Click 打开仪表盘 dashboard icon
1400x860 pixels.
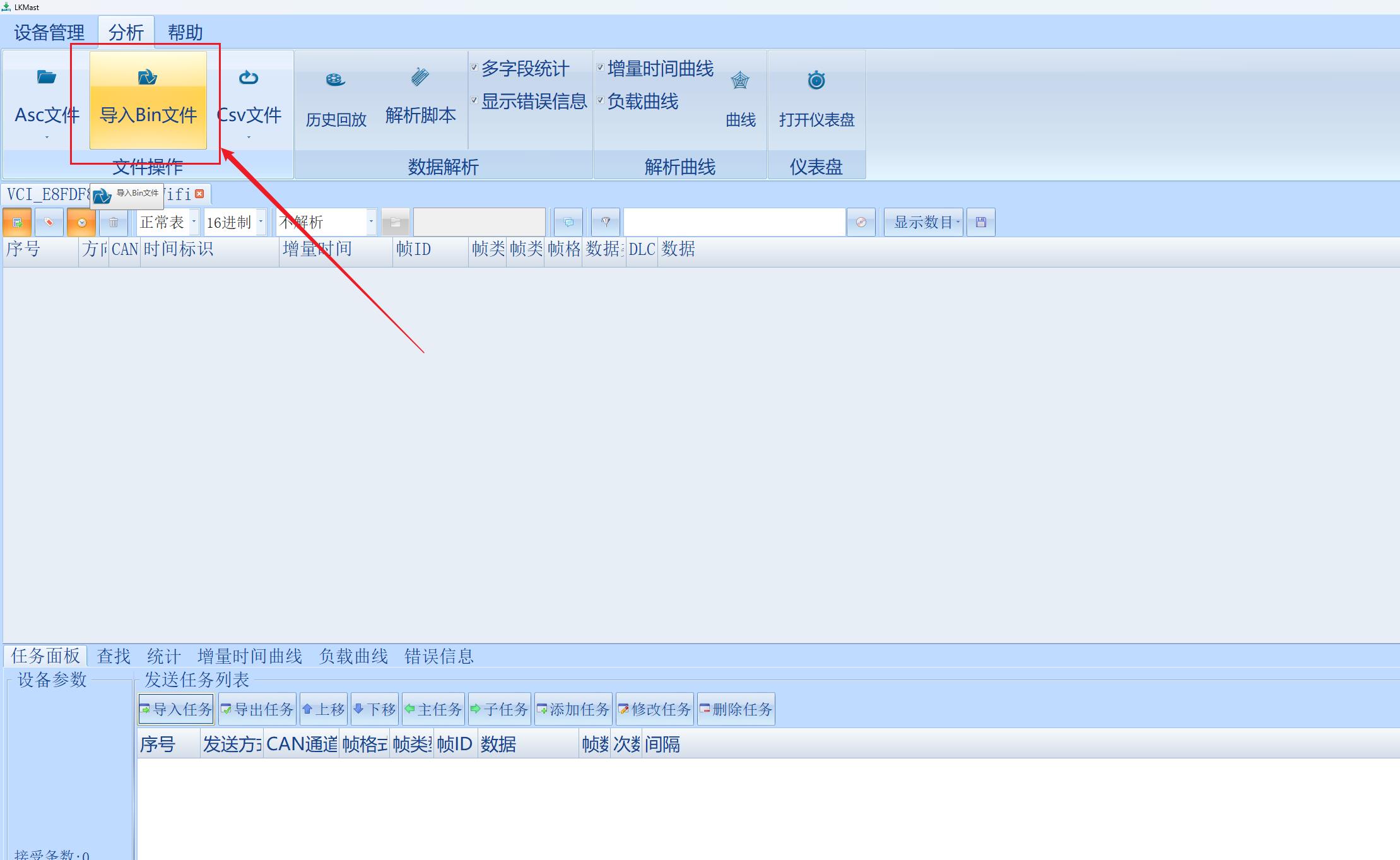(816, 81)
